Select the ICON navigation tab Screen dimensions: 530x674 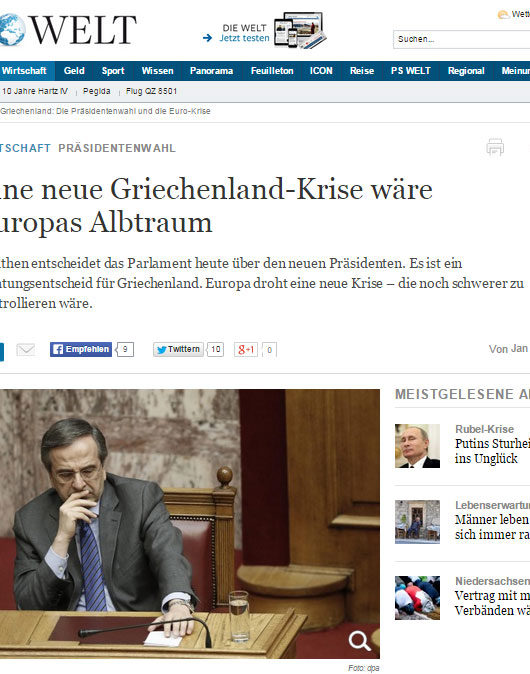tap(321, 71)
